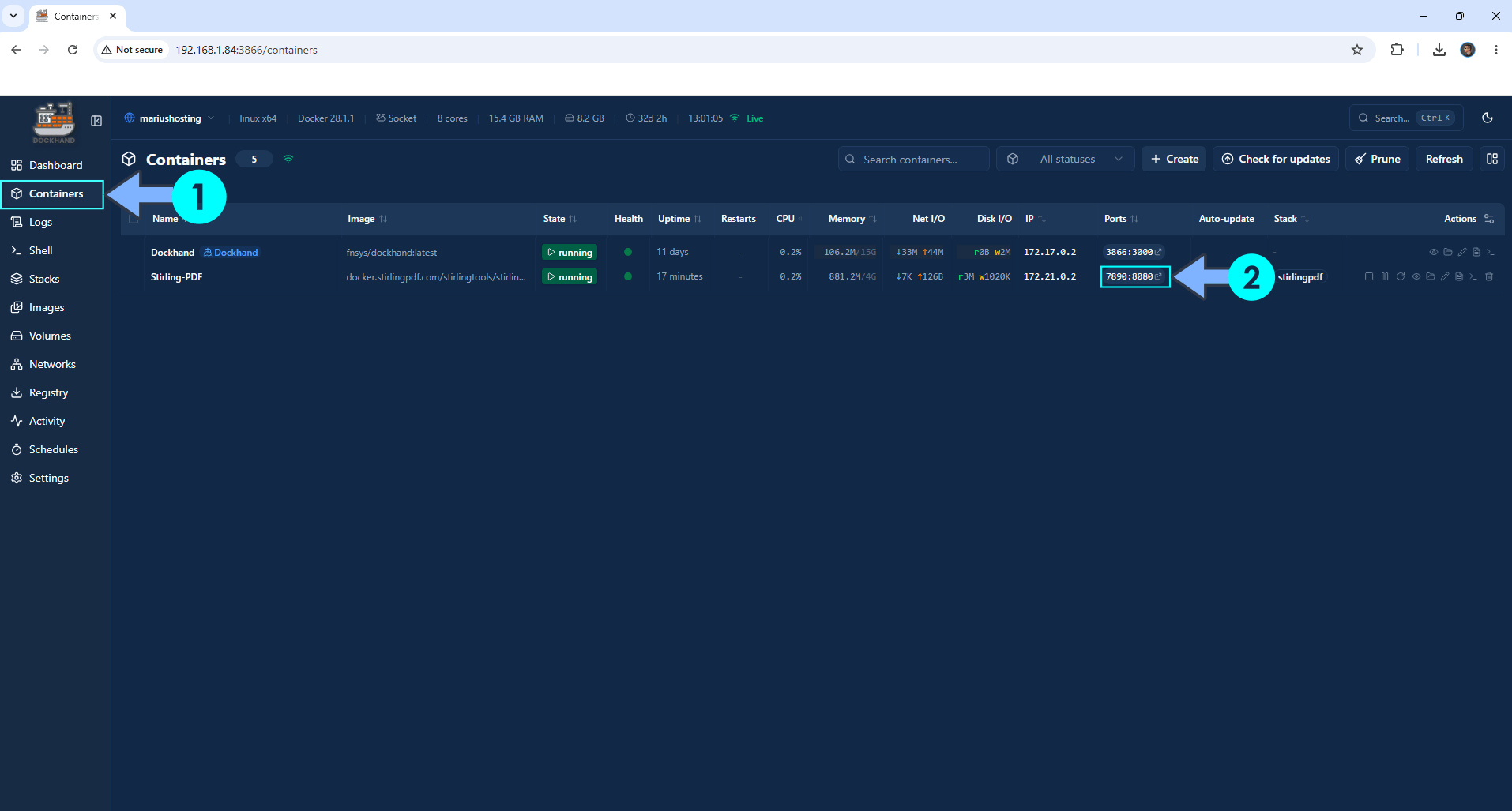Inspect the Dockhand container via eye icon
The height and width of the screenshot is (811, 1512).
(x=1434, y=252)
